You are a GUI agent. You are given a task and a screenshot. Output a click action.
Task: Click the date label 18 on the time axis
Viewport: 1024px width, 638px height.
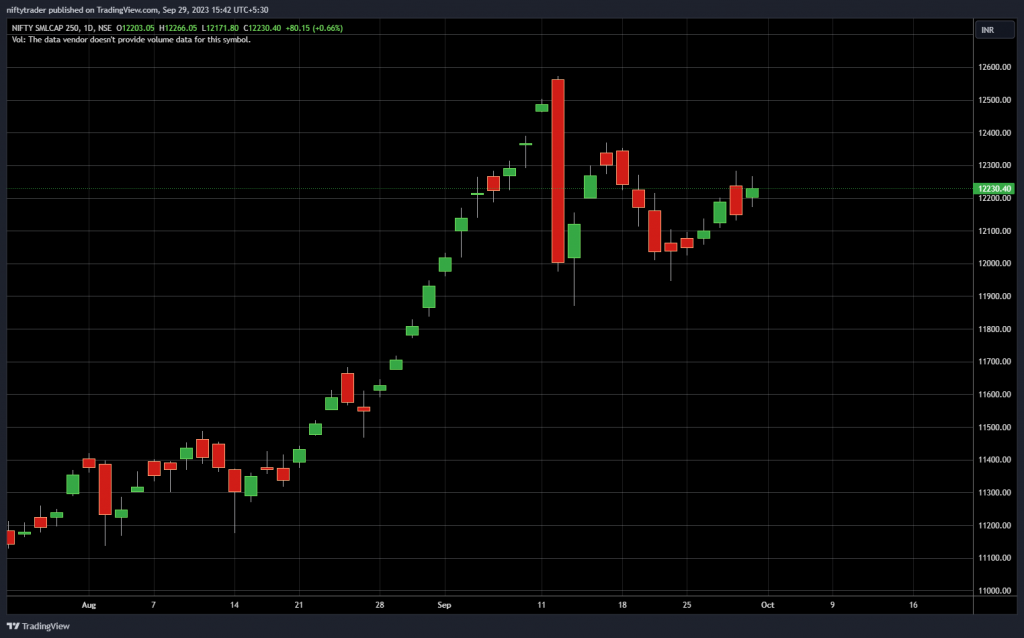click(x=622, y=605)
